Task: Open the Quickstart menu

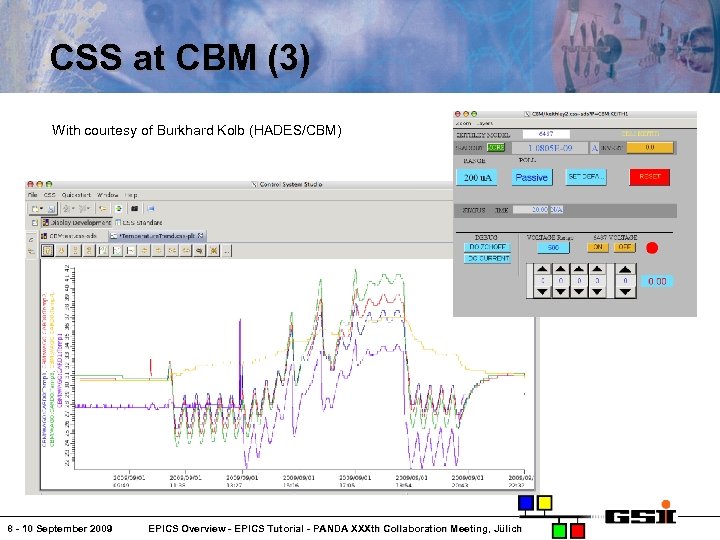Action: (x=76, y=195)
